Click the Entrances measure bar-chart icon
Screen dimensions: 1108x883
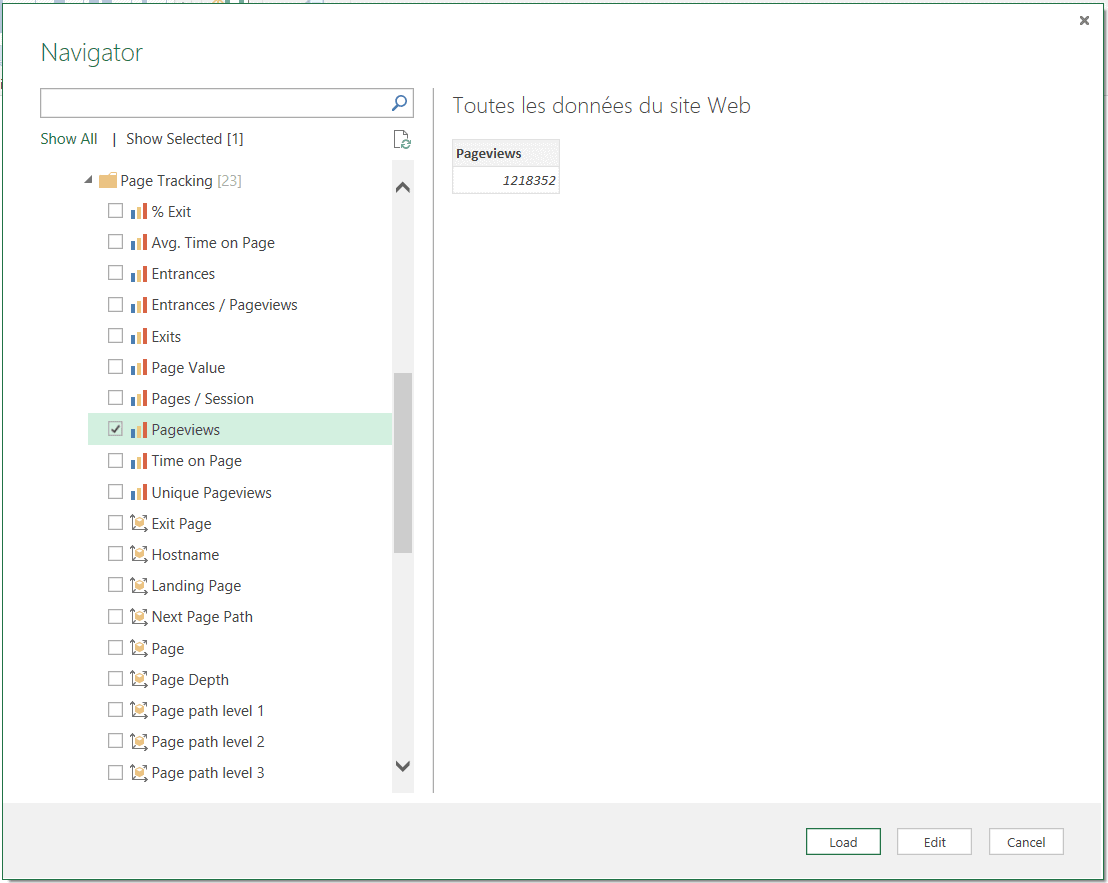(139, 274)
